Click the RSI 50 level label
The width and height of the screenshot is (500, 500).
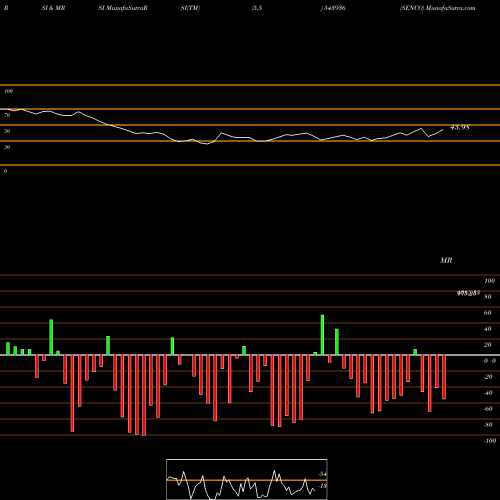pos(7,131)
